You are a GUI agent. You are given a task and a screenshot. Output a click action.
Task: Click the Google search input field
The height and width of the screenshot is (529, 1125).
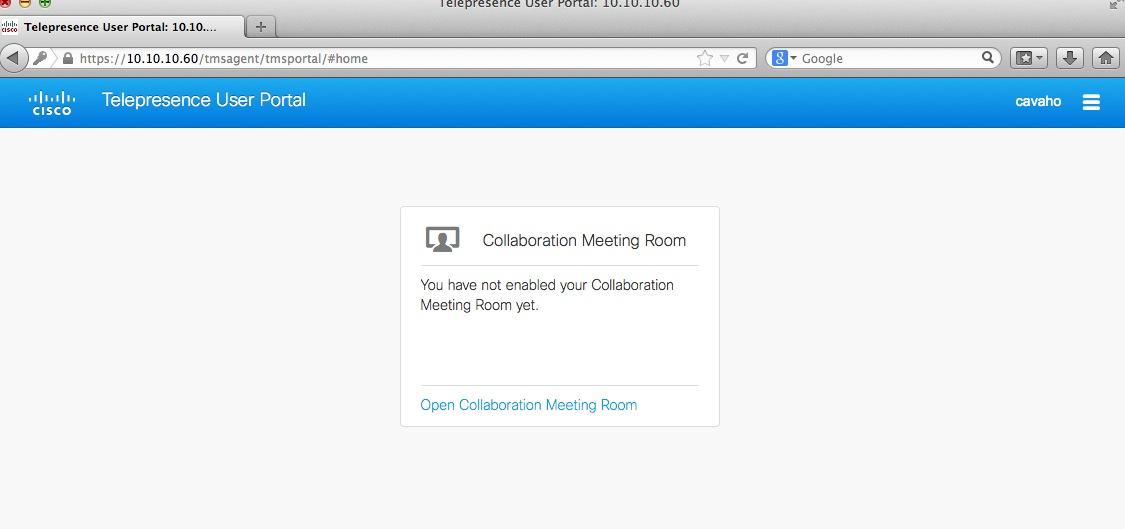pos(889,58)
